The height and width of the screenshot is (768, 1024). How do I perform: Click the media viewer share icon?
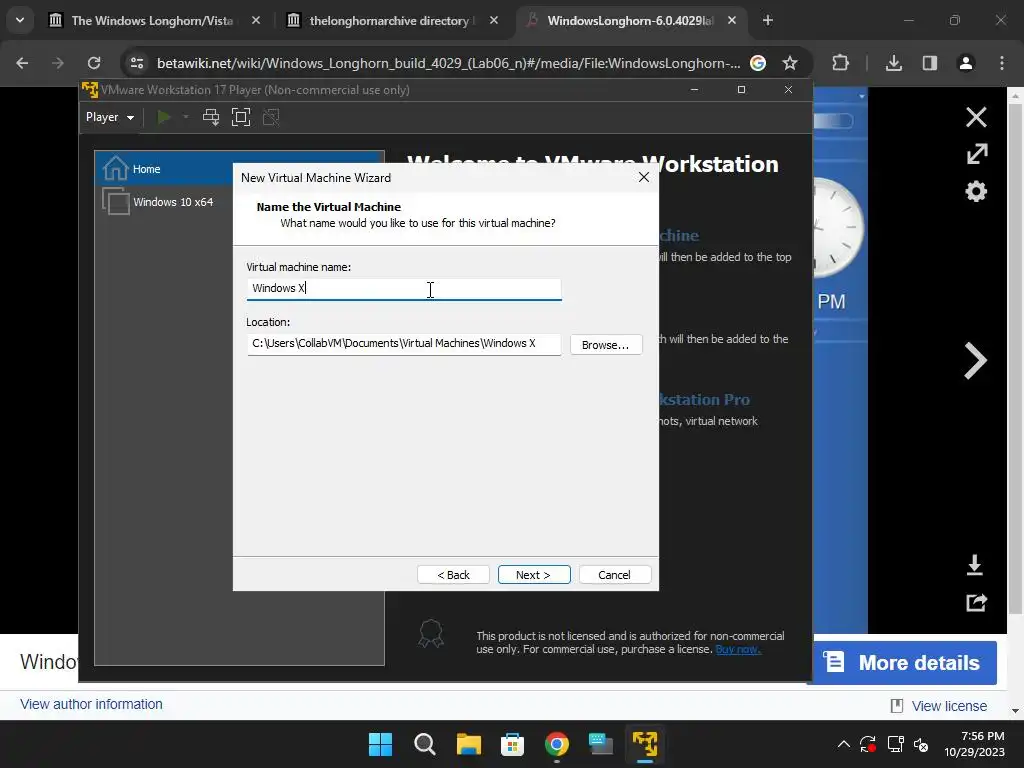976,602
